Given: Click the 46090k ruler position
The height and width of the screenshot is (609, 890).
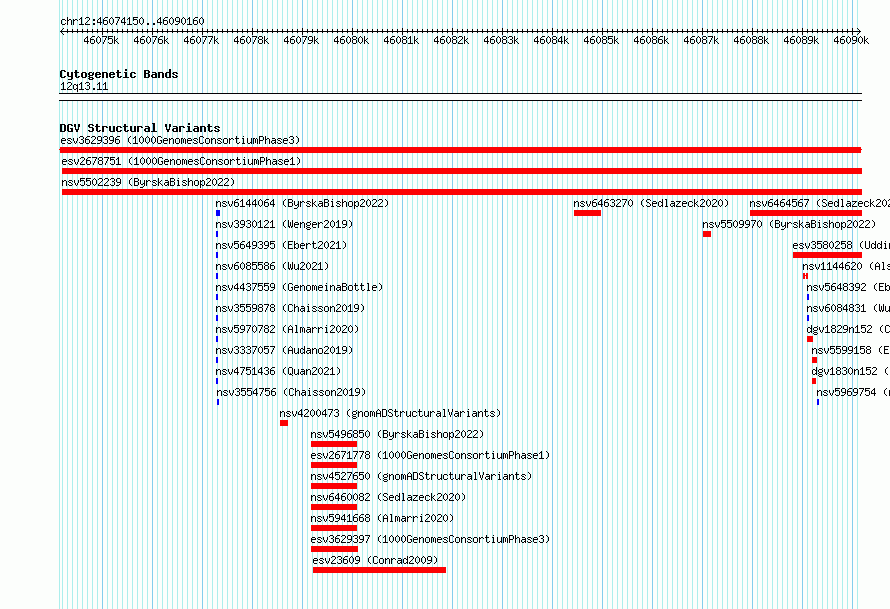Looking at the screenshot, I should pyautogui.click(x=851, y=40).
